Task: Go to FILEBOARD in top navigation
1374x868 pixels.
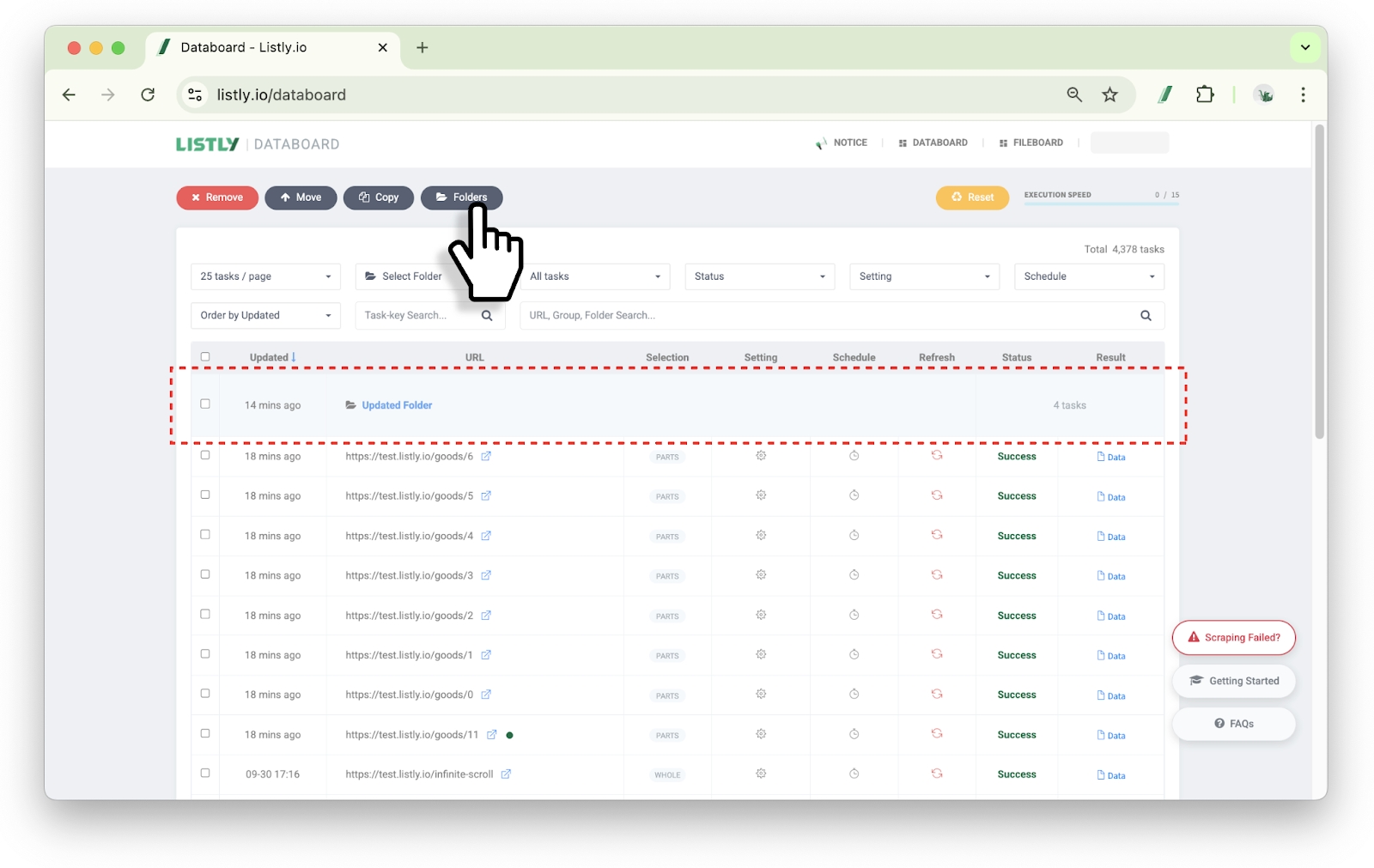Action: coord(1031,143)
